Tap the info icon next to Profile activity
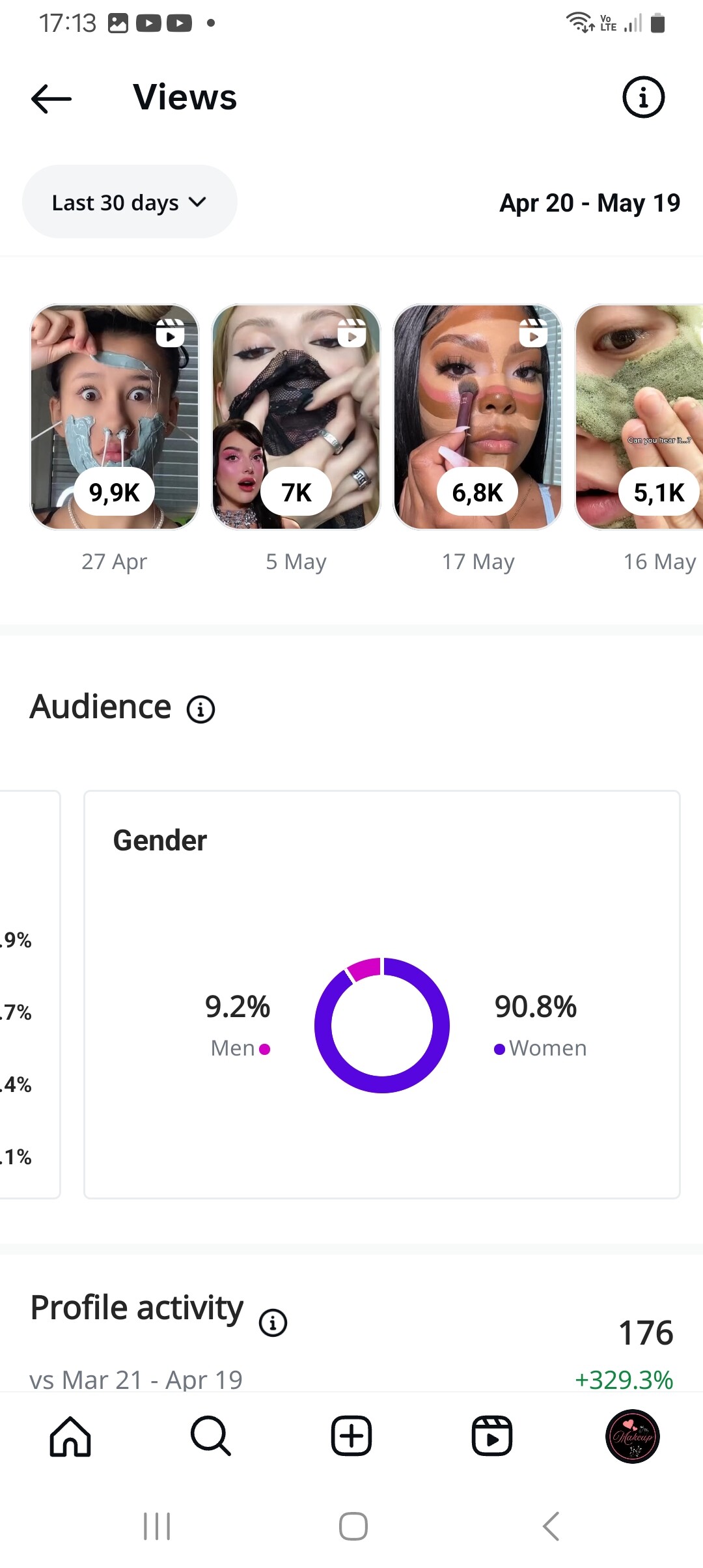Viewport: 703px width, 1568px height. [x=273, y=1323]
